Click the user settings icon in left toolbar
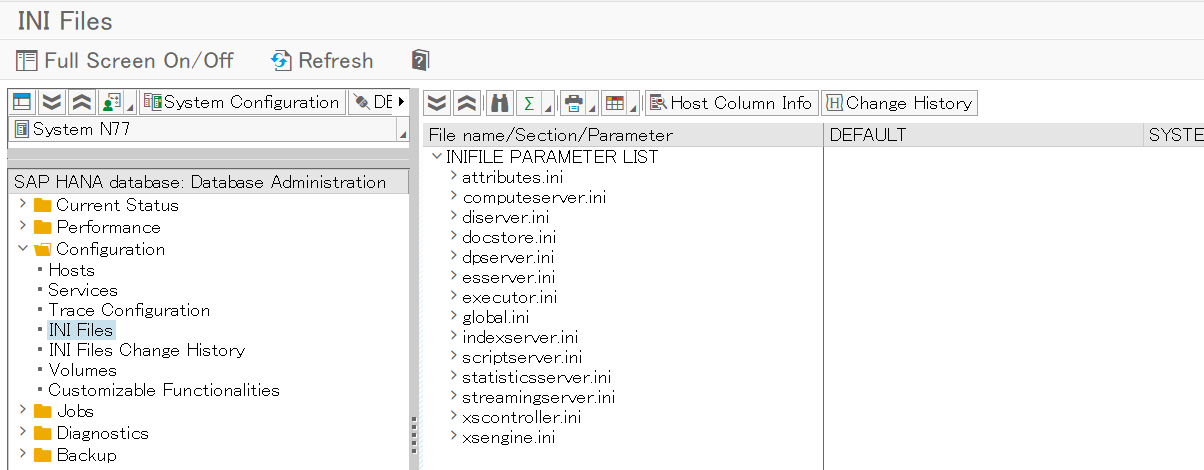 click(x=112, y=102)
